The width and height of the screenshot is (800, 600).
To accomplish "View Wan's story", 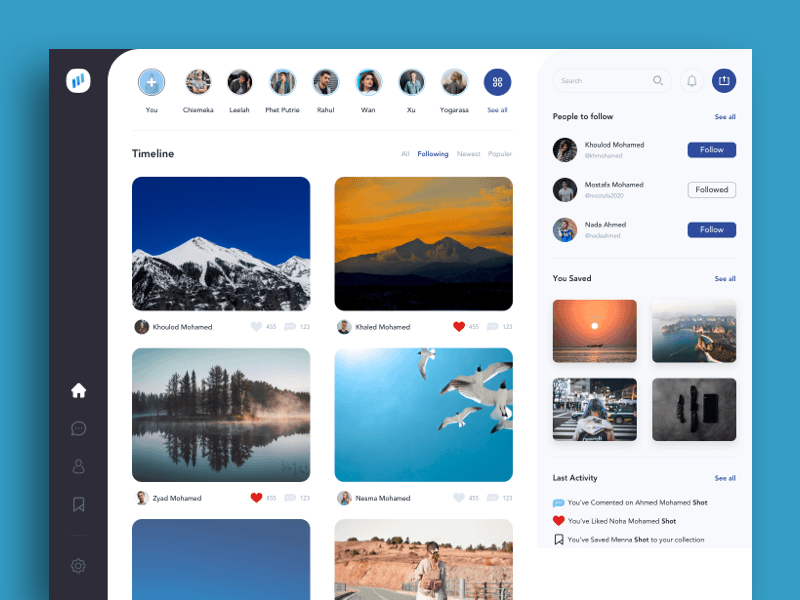I will 368,82.
